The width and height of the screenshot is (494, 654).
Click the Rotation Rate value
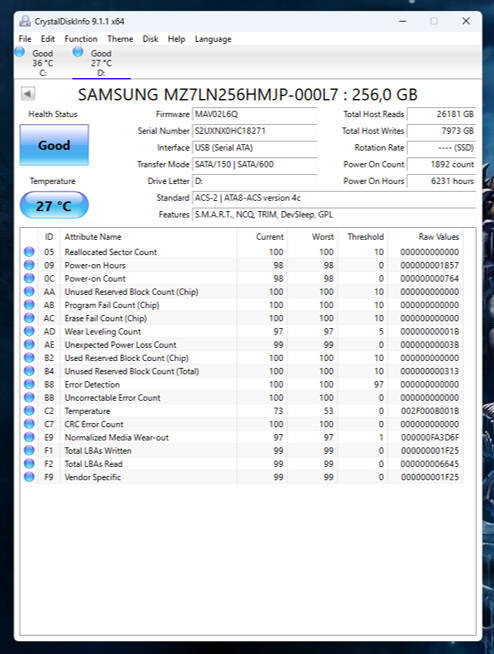click(x=441, y=148)
